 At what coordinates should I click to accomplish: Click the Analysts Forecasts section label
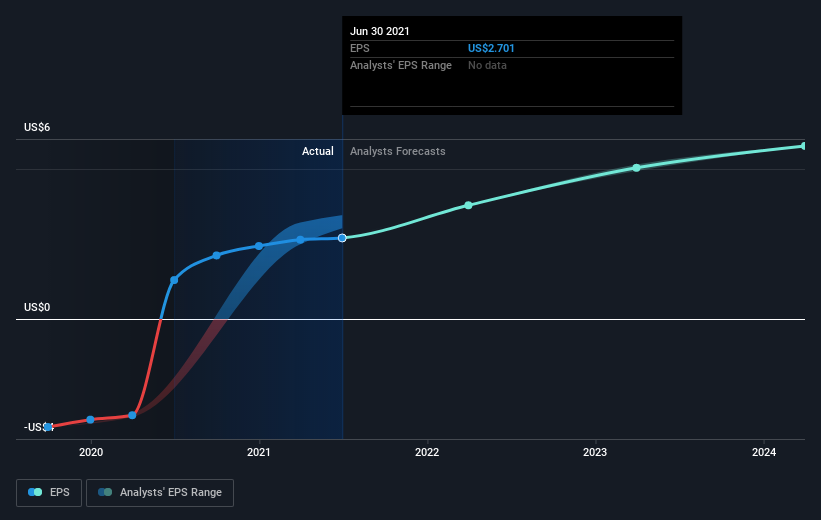pos(397,151)
